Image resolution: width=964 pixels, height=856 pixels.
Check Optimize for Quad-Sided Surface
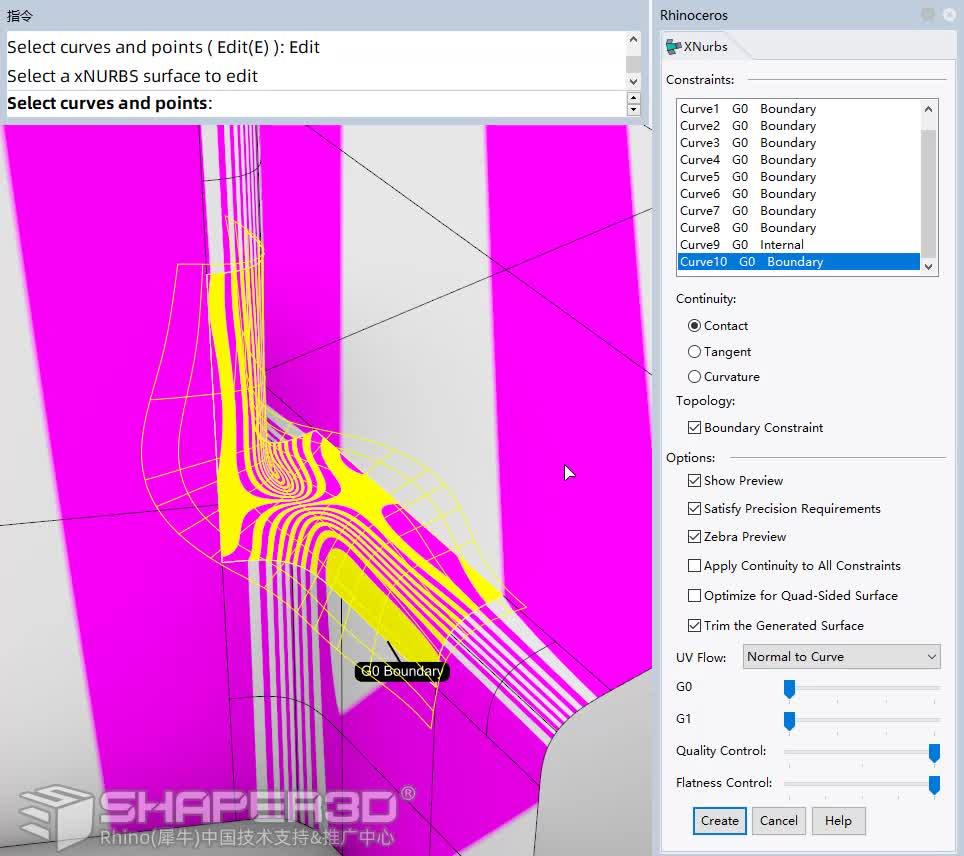[694, 595]
